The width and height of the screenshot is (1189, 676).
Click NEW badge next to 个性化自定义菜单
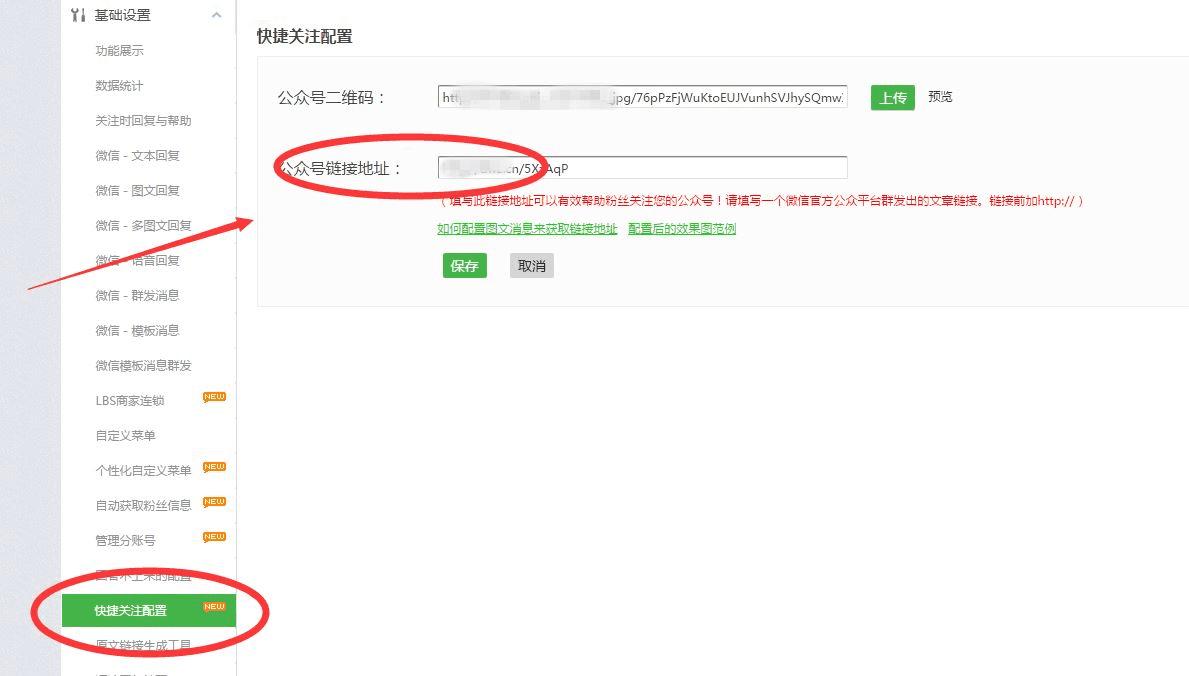[215, 467]
